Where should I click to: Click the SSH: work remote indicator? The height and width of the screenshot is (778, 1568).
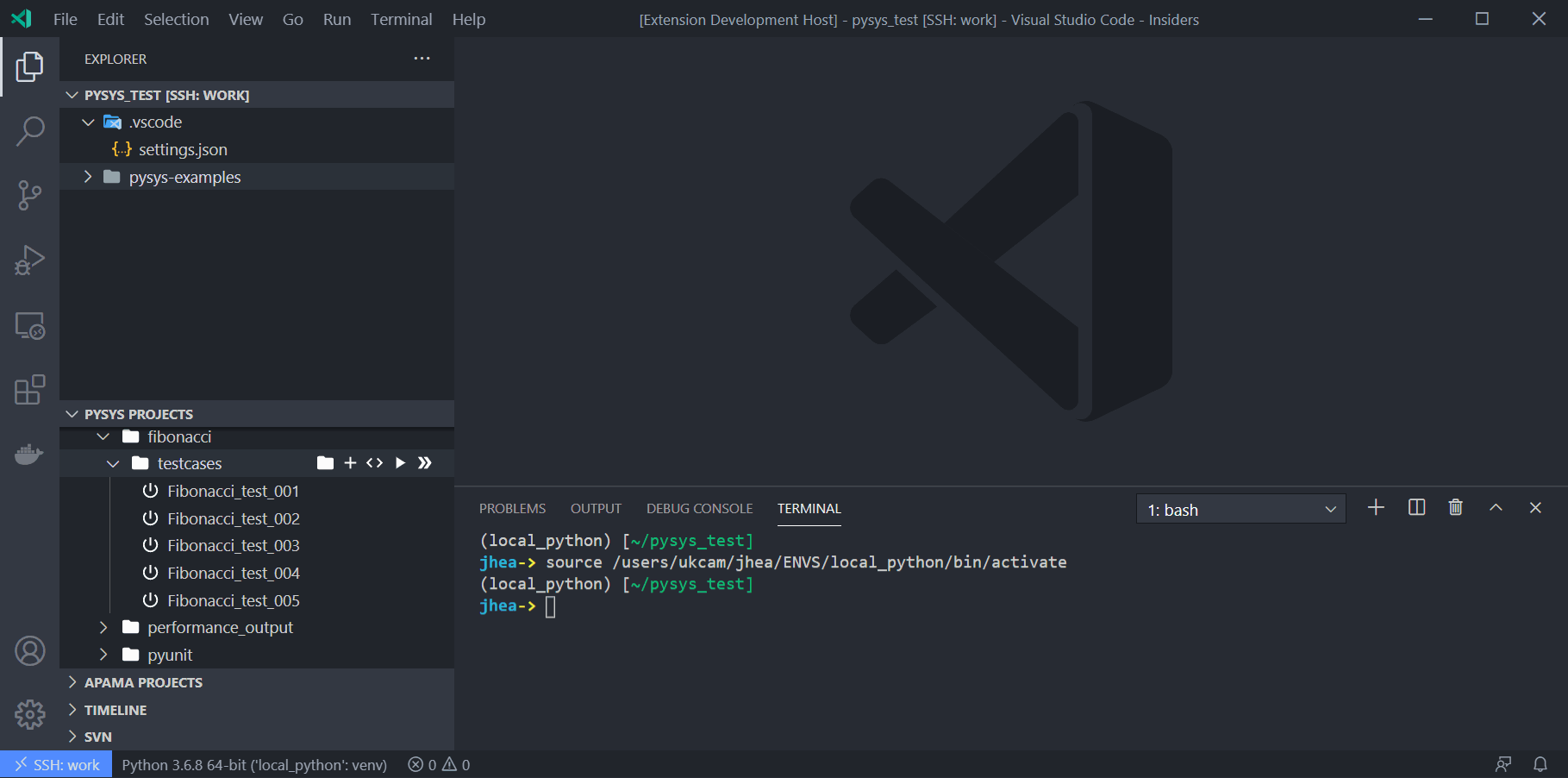(56, 764)
